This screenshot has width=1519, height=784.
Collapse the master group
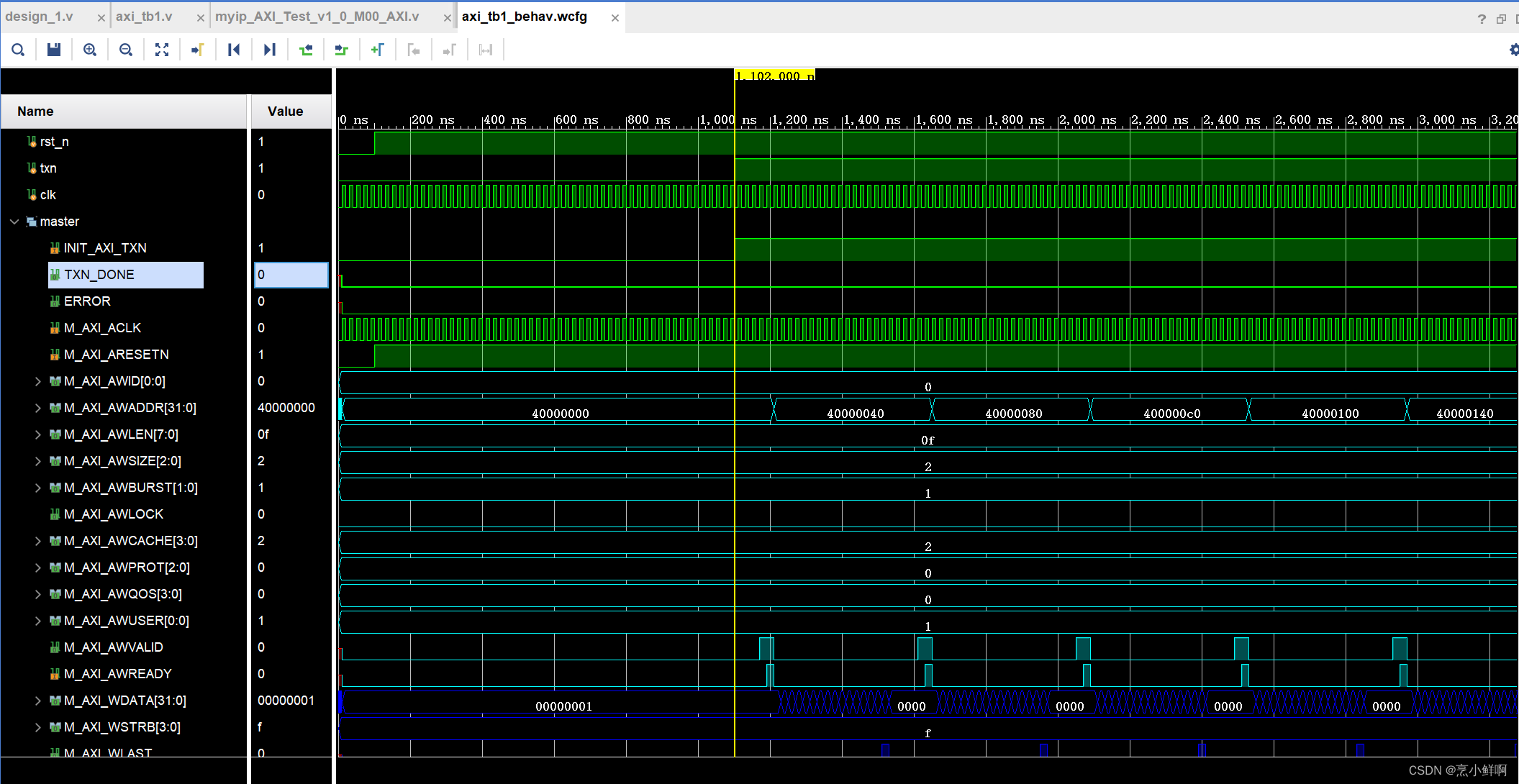coord(14,222)
